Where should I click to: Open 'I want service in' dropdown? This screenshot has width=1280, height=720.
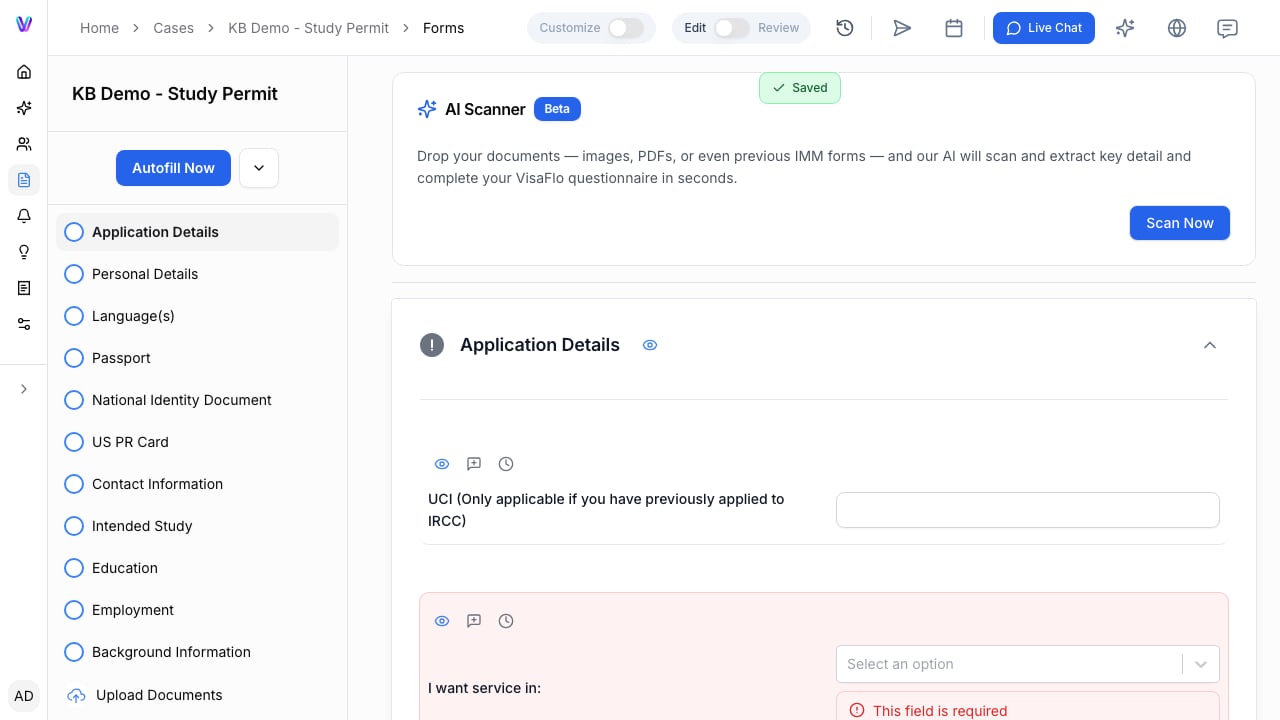pyautogui.click(x=1028, y=664)
